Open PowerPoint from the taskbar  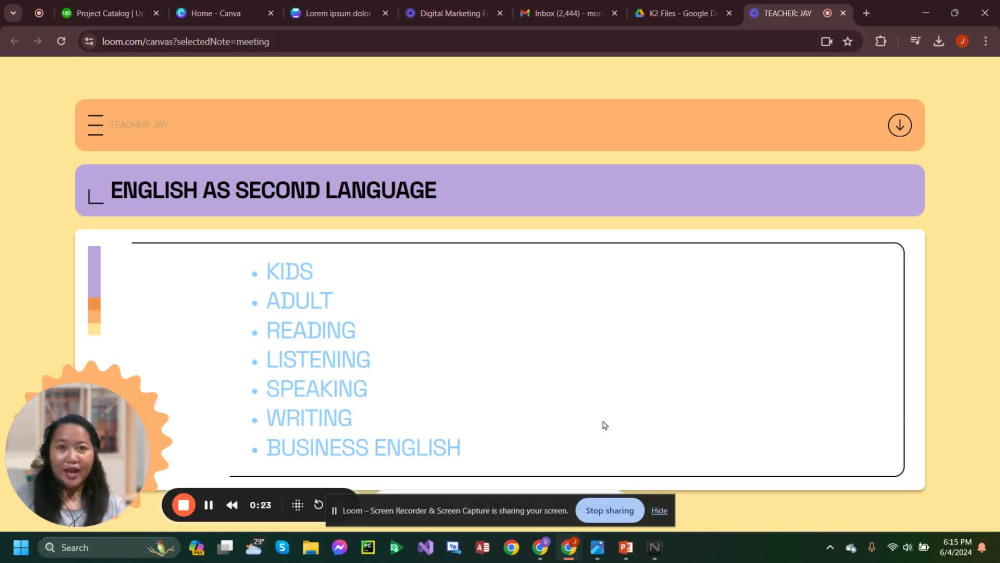pyautogui.click(x=626, y=548)
